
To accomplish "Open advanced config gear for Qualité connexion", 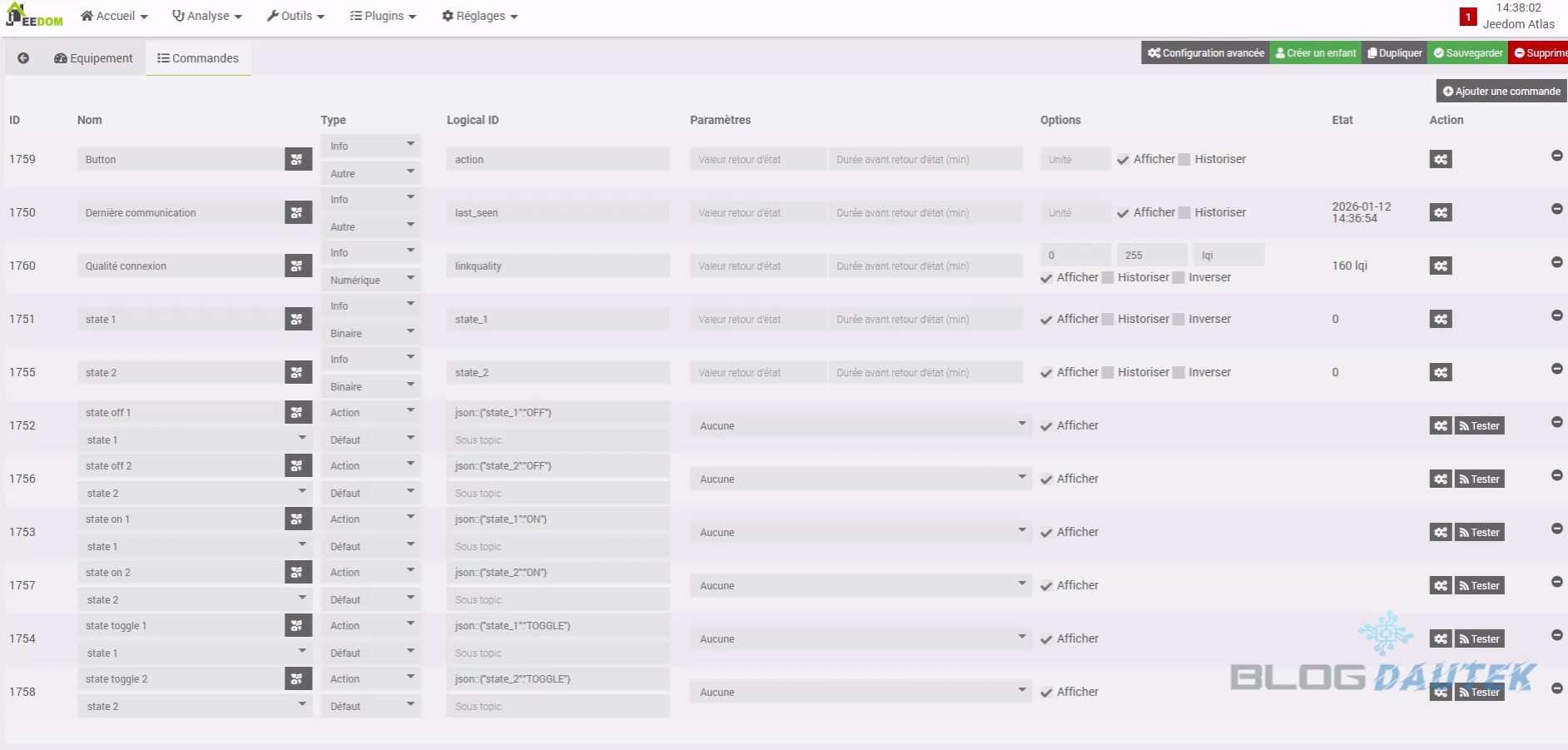I will pyautogui.click(x=1440, y=266).
